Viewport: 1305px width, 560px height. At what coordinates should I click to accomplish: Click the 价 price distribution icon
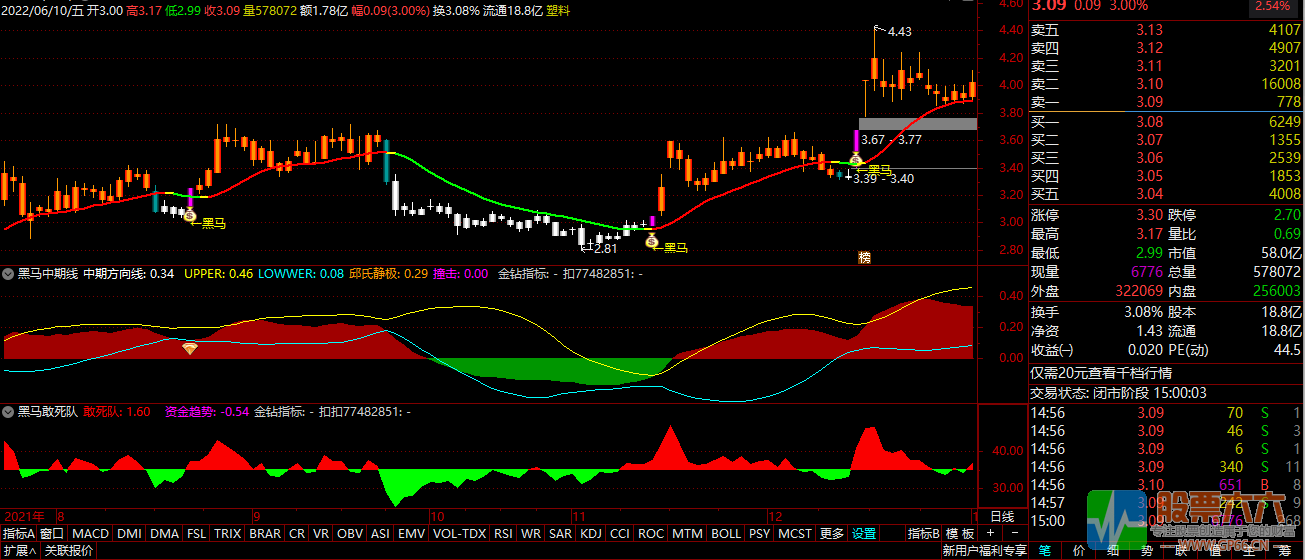(1079, 550)
